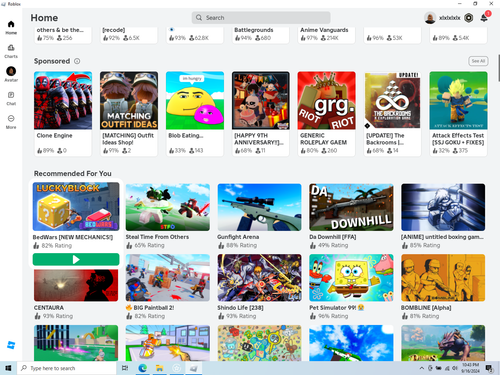Image resolution: width=500 pixels, height=375 pixels.
Task: Click the user avatar picture in the header
Action: coord(430,18)
